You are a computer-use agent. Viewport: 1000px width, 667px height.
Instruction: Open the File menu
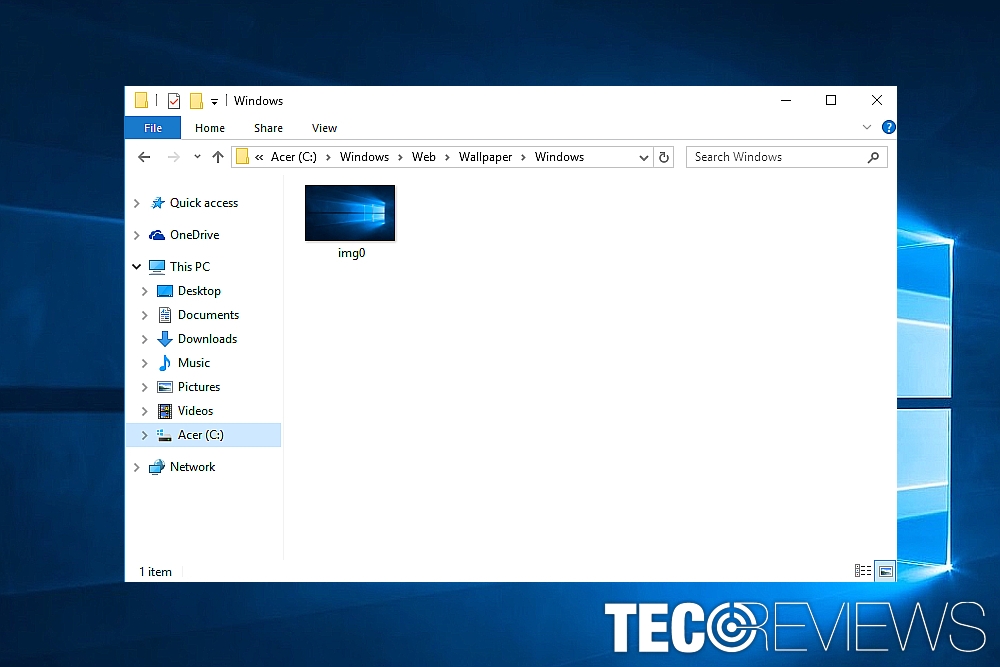[x=153, y=128]
